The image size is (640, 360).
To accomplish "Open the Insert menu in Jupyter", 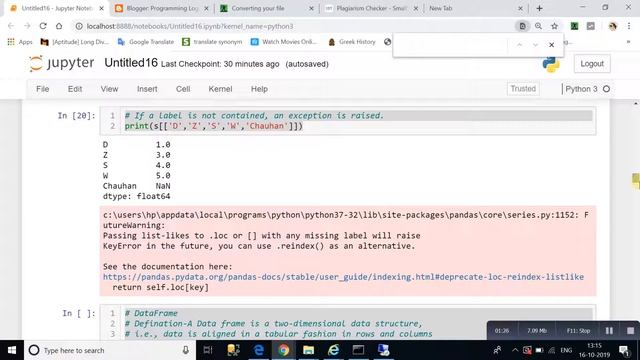I will click(147, 89).
